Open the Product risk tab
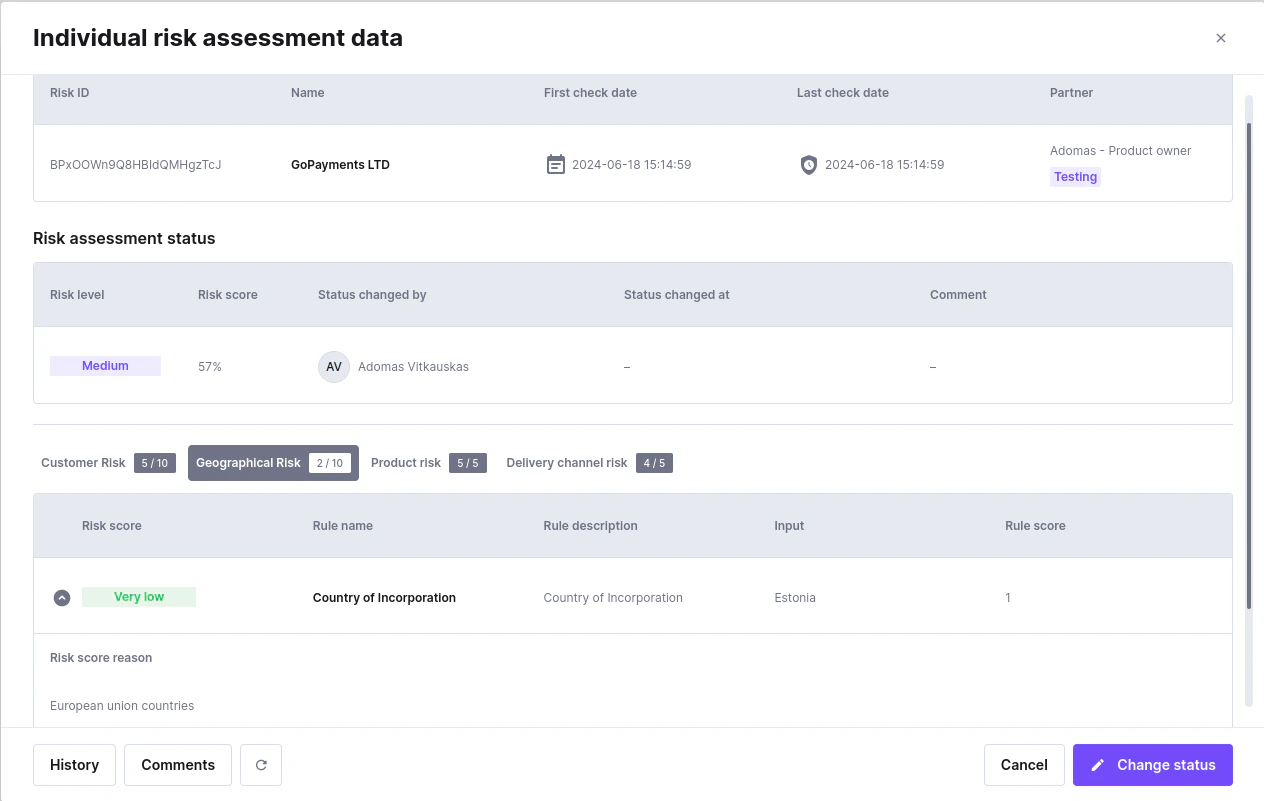 [x=428, y=463]
